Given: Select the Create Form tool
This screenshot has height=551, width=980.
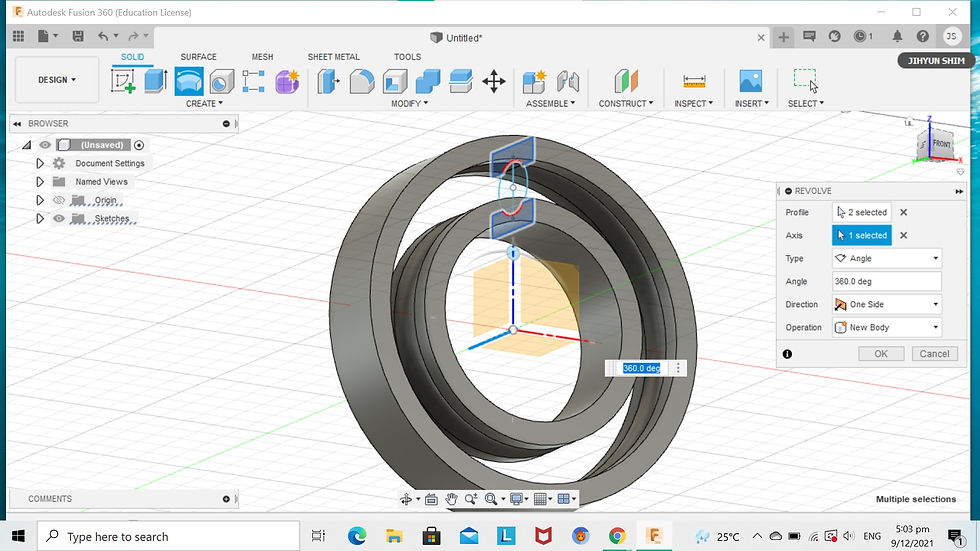Looking at the screenshot, I should [287, 81].
